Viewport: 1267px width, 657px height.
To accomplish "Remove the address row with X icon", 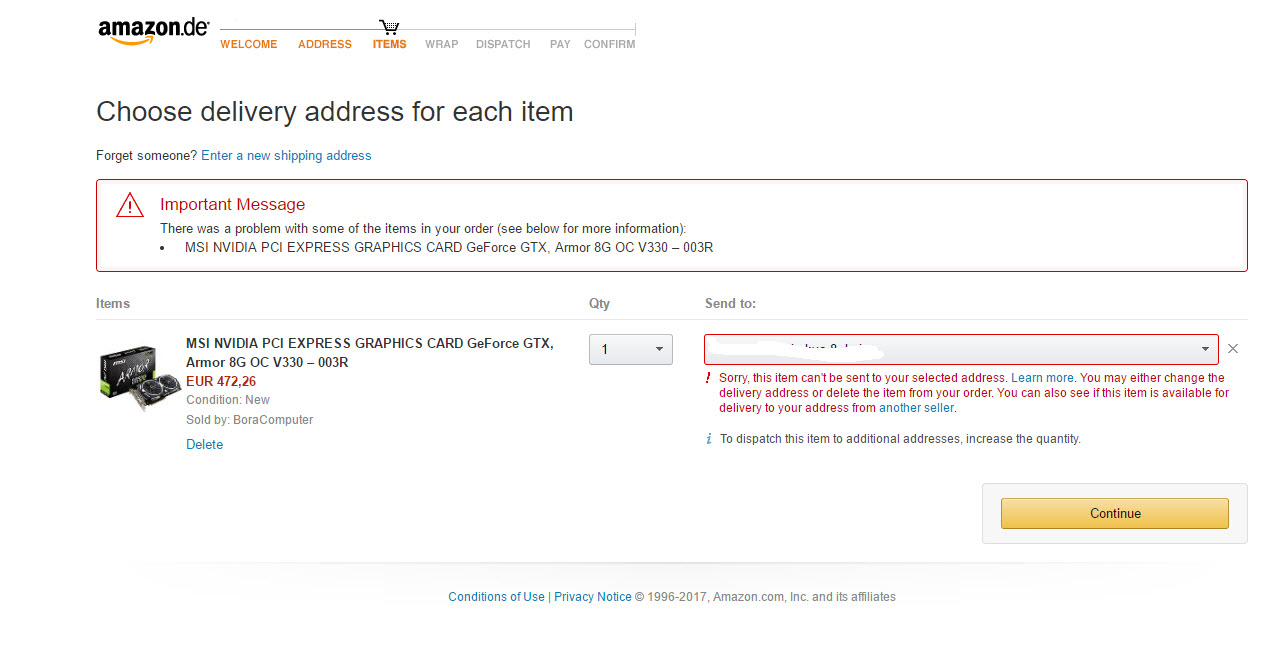I will 1233,349.
